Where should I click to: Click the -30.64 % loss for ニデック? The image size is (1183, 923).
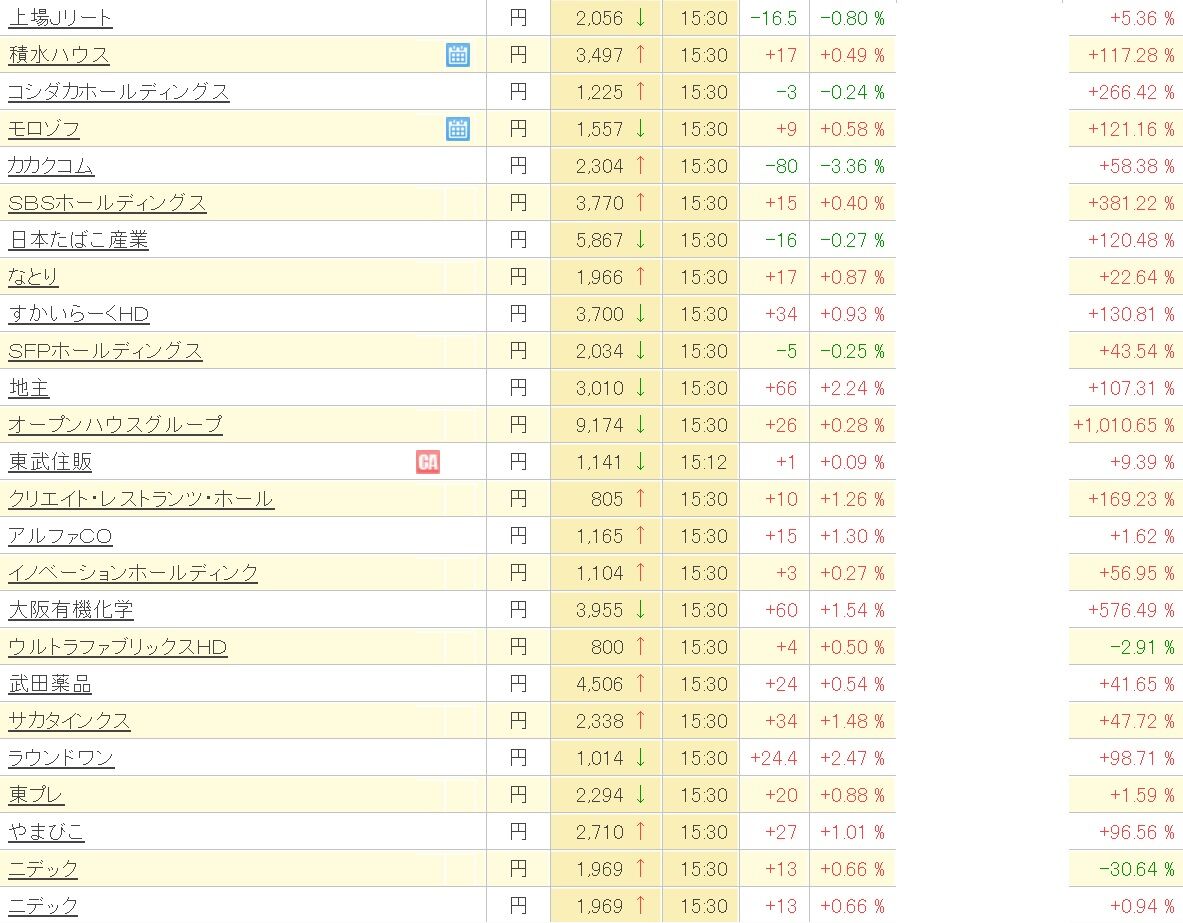pyautogui.click(x=1137, y=869)
